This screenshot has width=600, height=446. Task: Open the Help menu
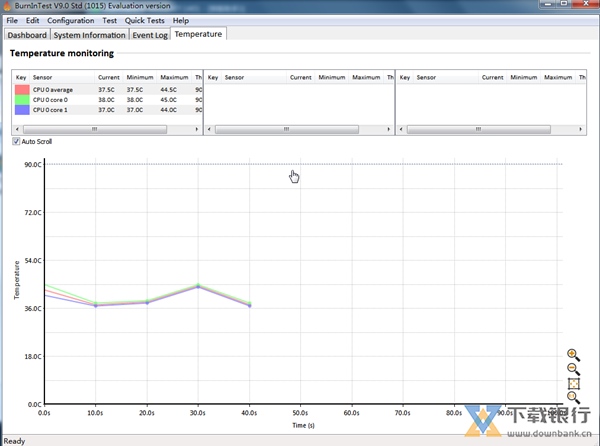point(180,20)
